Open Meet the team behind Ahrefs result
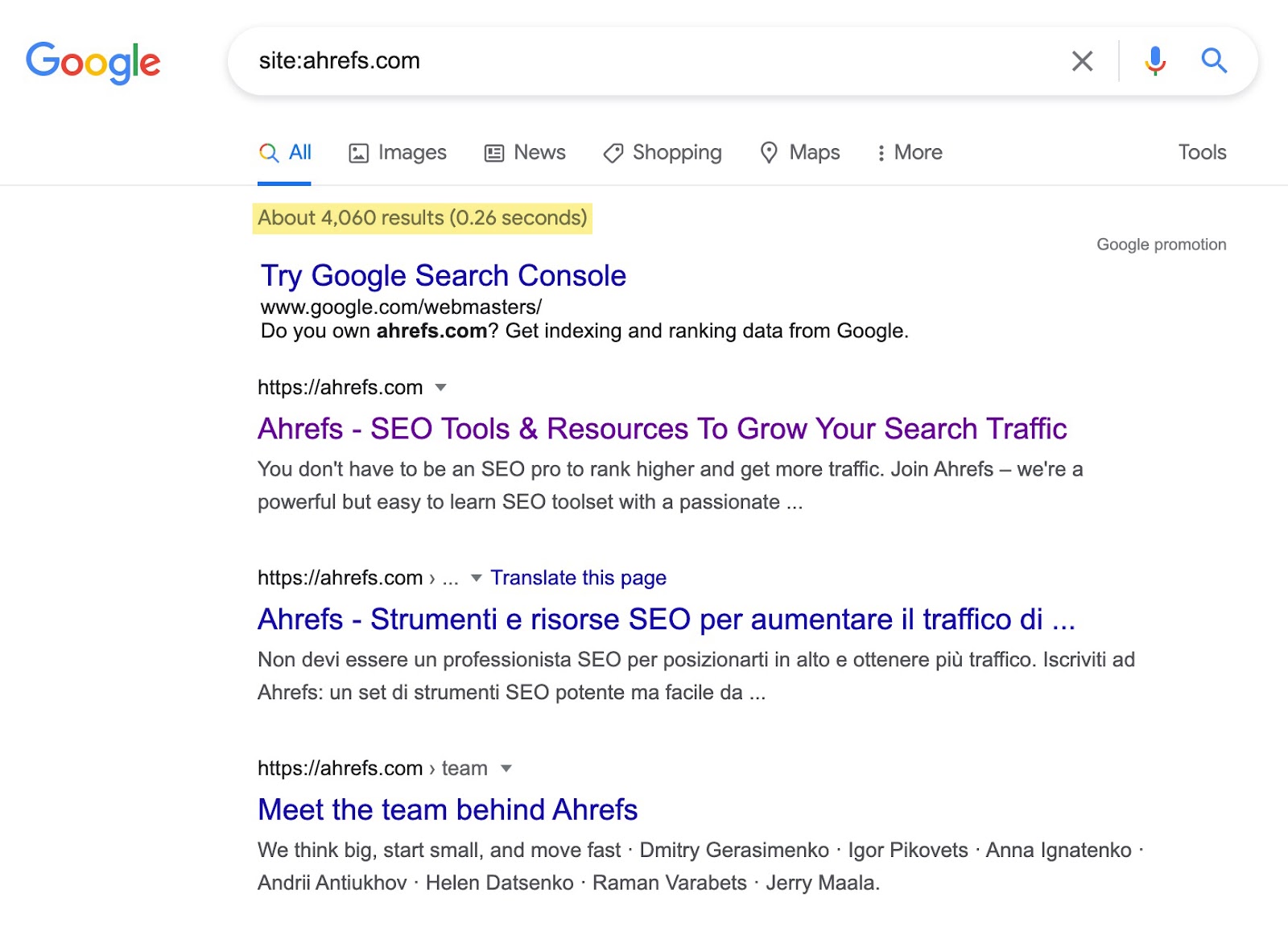The image size is (1288, 927). (x=448, y=810)
